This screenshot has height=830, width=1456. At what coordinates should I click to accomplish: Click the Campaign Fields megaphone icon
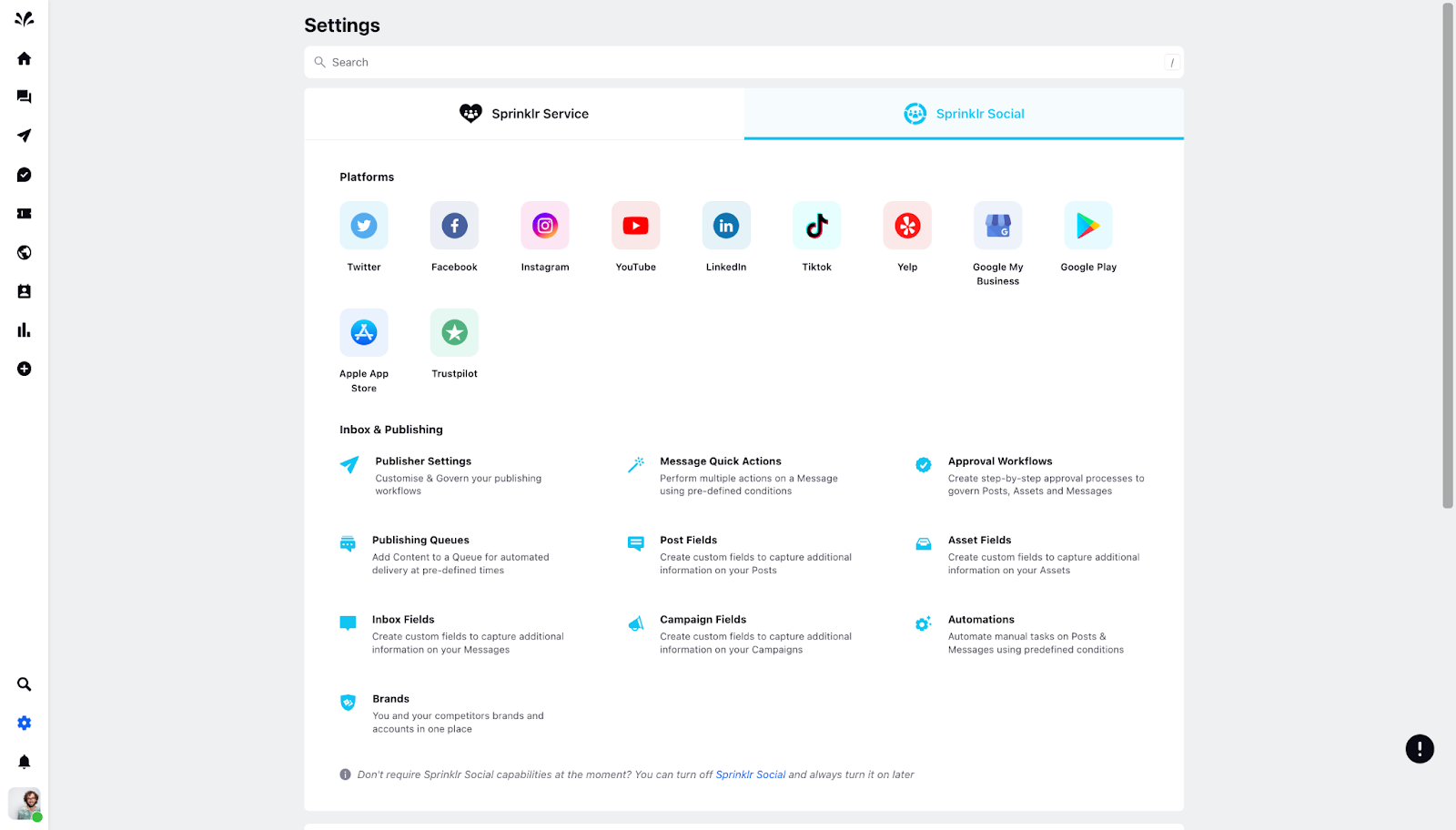click(x=636, y=623)
